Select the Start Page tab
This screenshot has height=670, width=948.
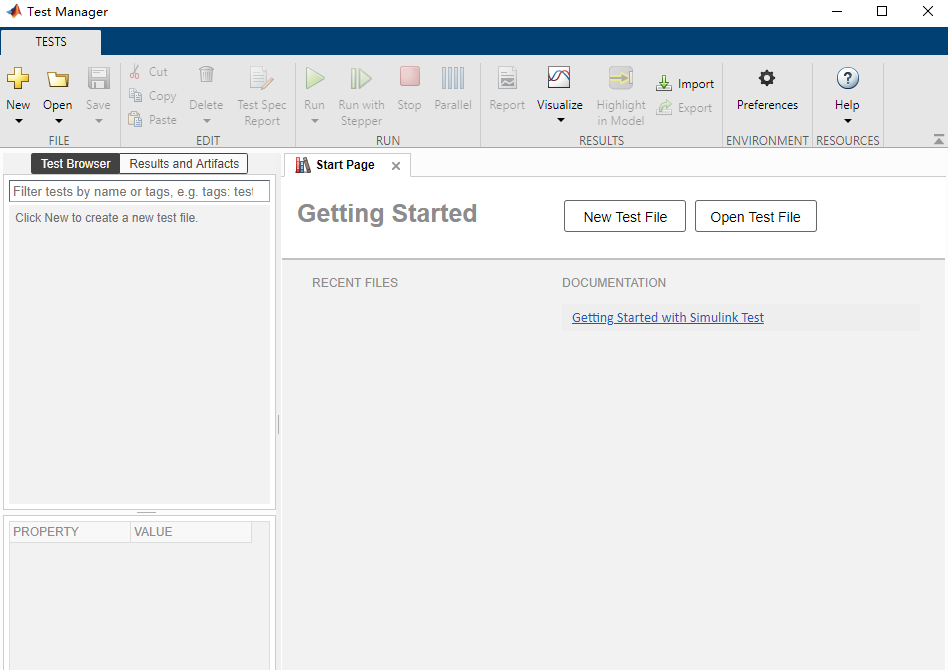coord(345,164)
